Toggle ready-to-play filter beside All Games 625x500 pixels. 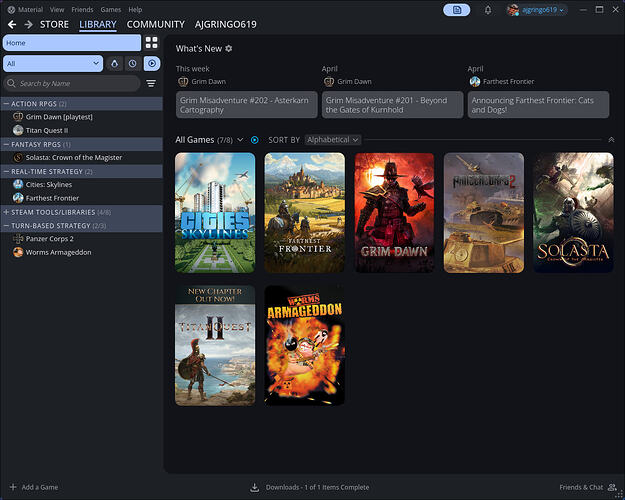coord(254,140)
